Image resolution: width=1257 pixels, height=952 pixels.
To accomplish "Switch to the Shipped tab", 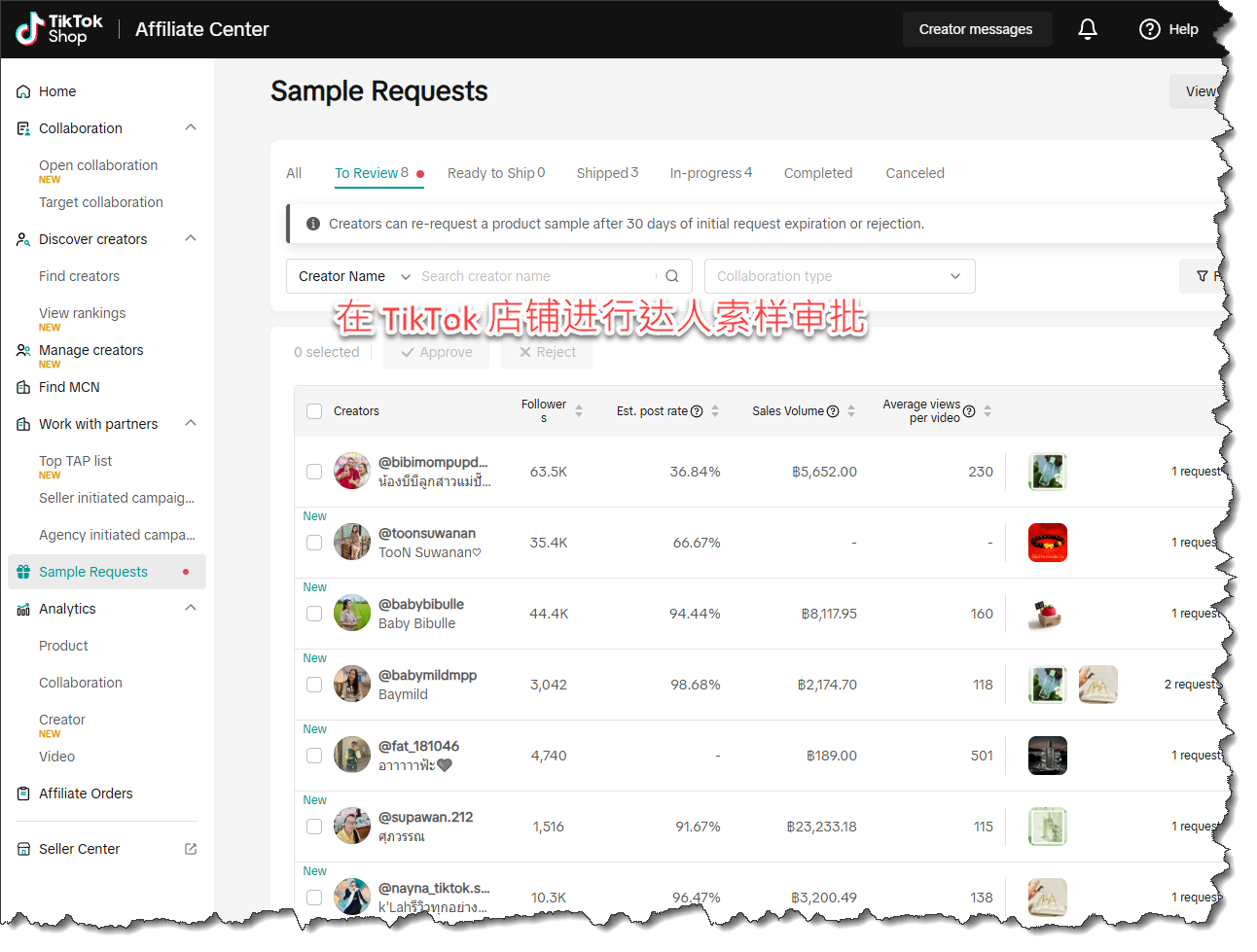I will tap(606, 173).
